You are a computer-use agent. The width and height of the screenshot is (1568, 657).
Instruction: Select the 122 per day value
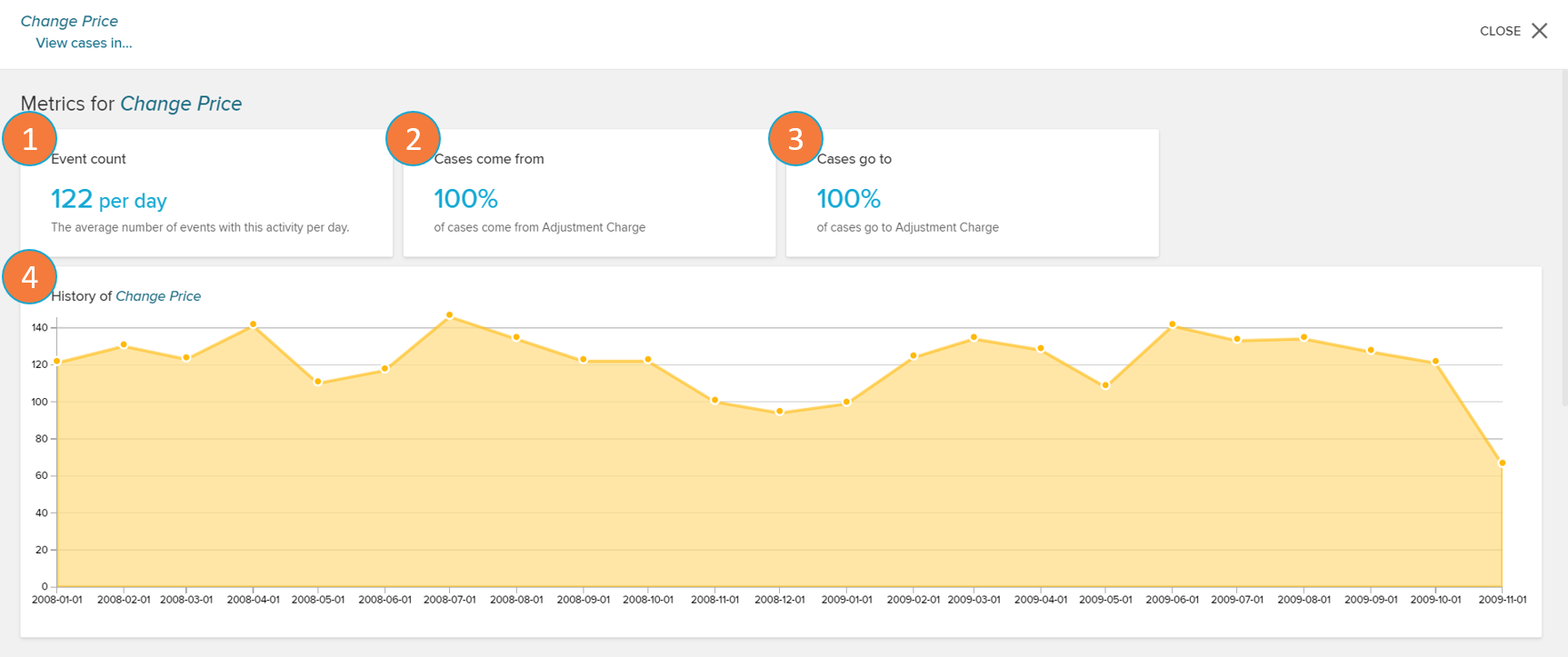click(x=108, y=199)
